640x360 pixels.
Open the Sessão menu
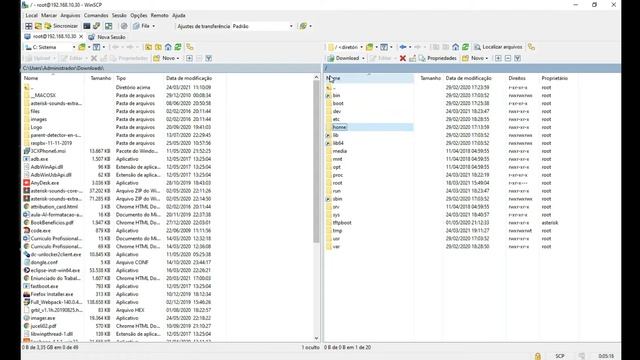point(119,16)
